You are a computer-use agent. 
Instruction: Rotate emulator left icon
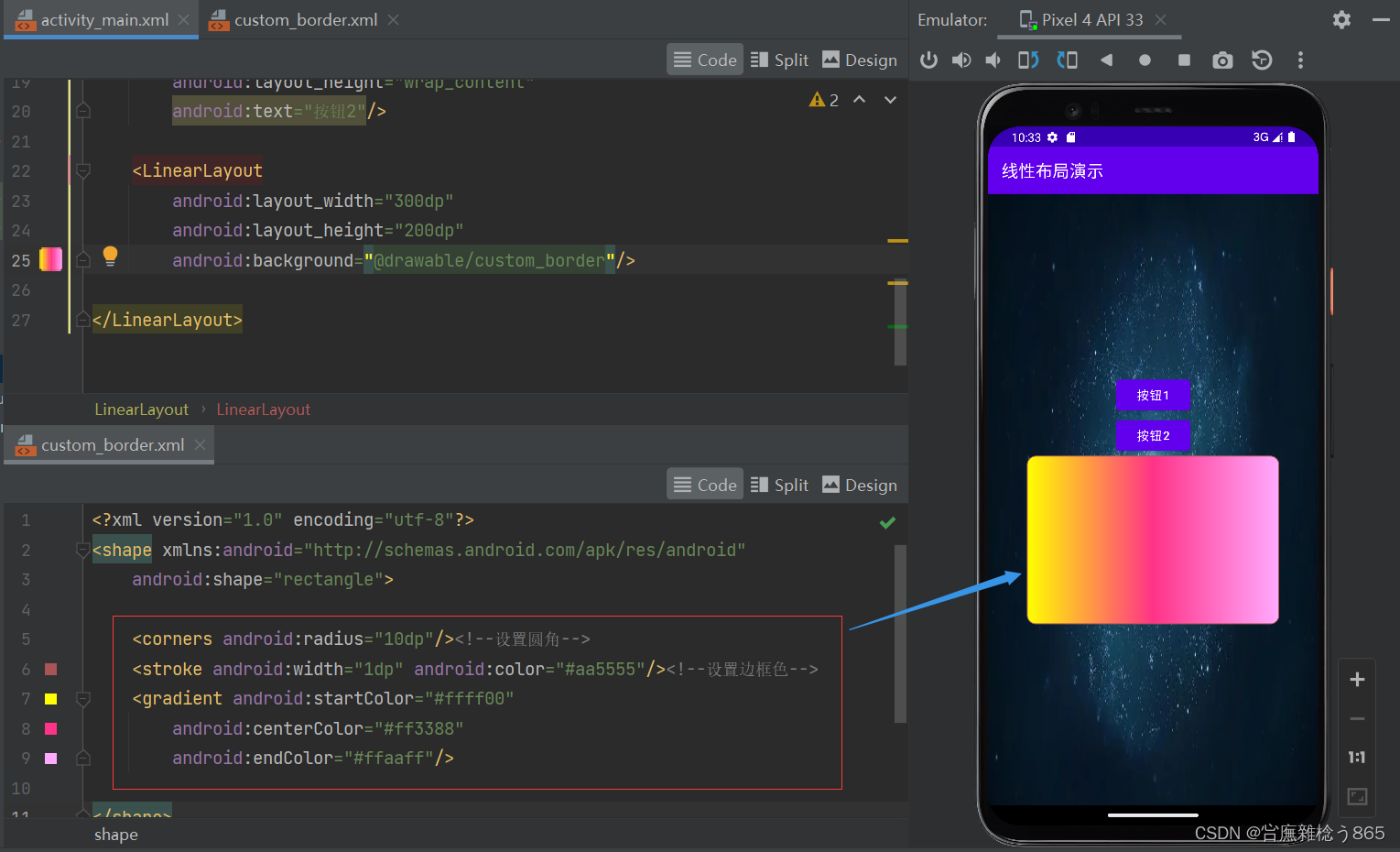[x=1028, y=60]
